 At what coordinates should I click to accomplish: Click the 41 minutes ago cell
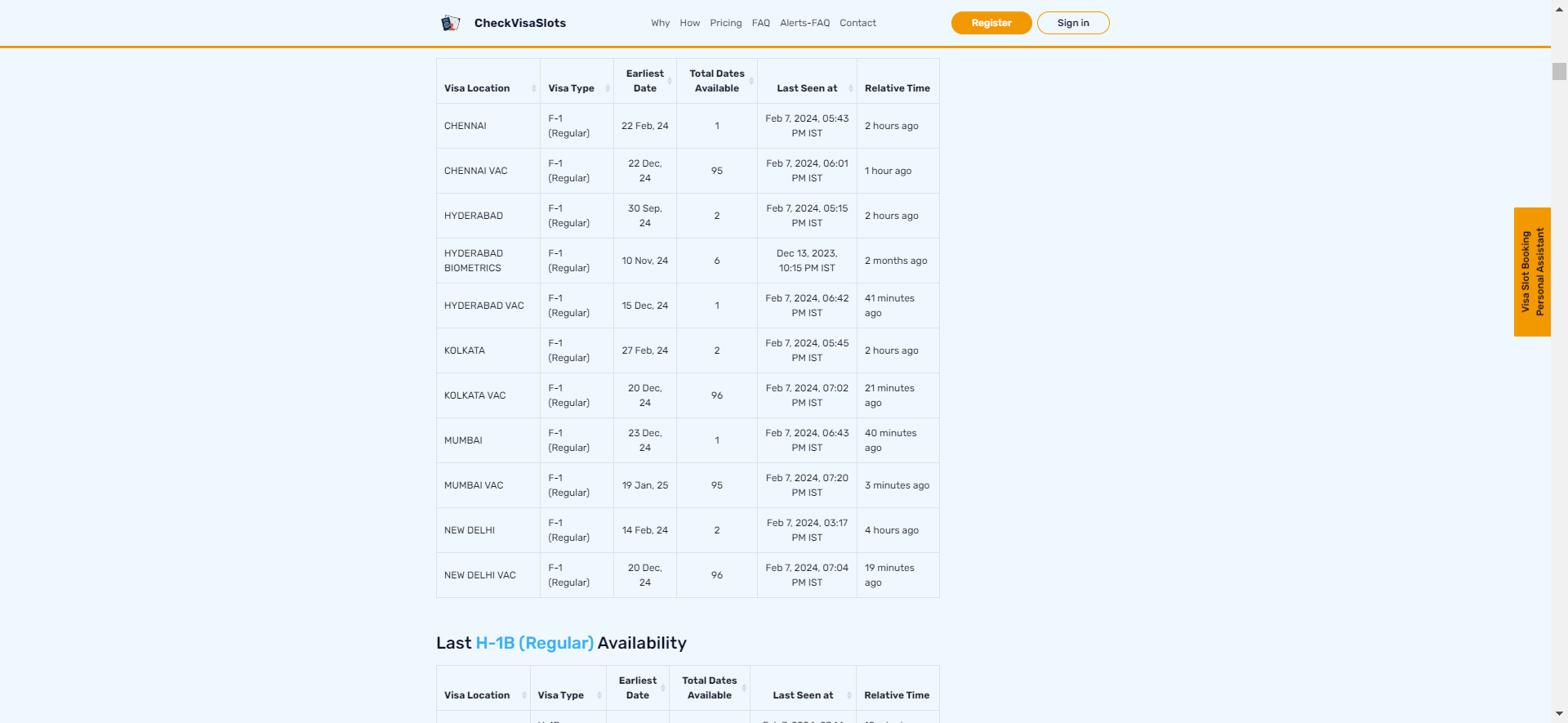coord(898,306)
